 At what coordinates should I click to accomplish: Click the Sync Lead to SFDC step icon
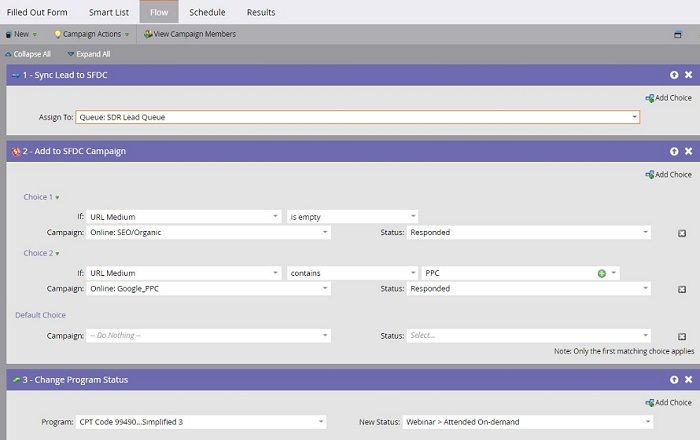coord(16,75)
